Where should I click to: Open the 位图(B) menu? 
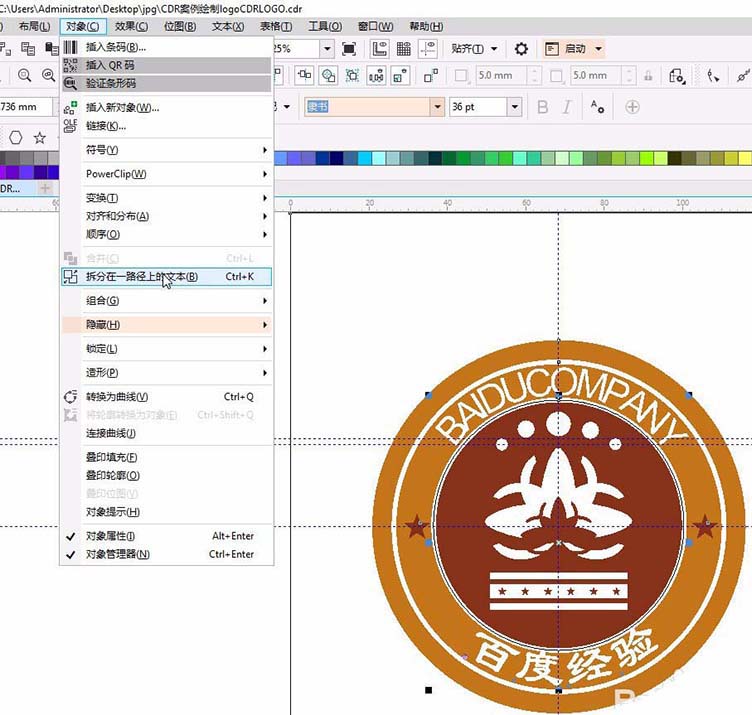click(180, 26)
